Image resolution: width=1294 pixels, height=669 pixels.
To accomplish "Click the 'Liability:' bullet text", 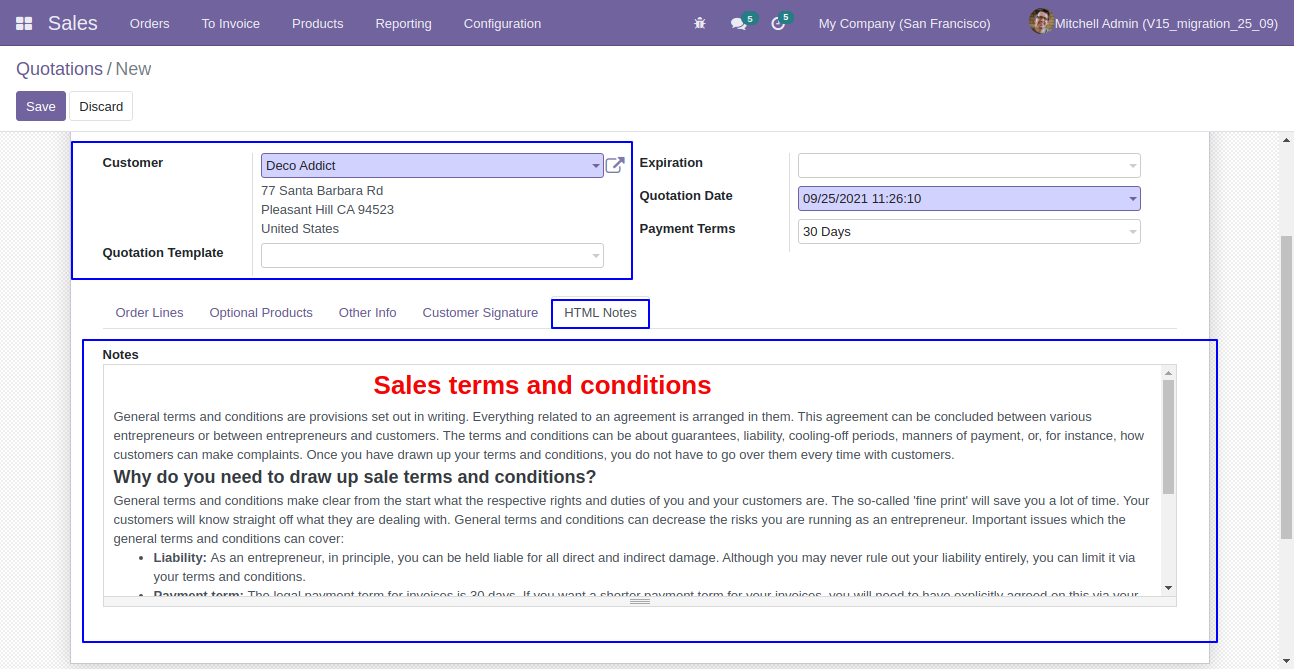I will click(180, 557).
